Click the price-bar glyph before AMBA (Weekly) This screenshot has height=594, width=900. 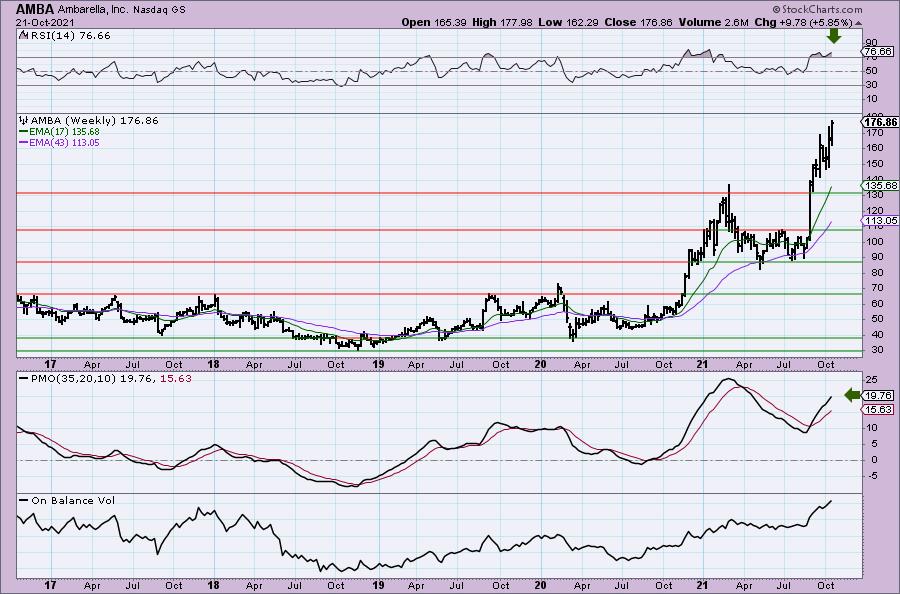click(x=24, y=121)
